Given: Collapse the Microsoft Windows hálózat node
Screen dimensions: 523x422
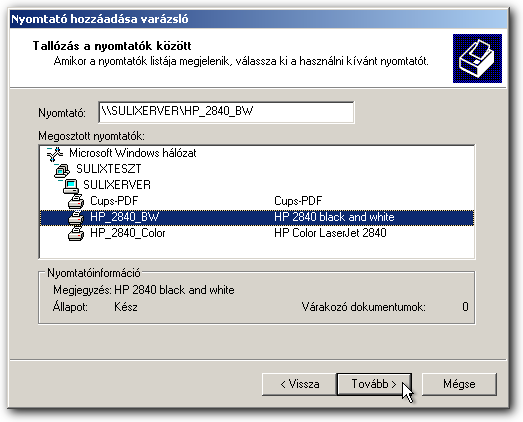Looking at the screenshot, I should (x=49, y=148).
